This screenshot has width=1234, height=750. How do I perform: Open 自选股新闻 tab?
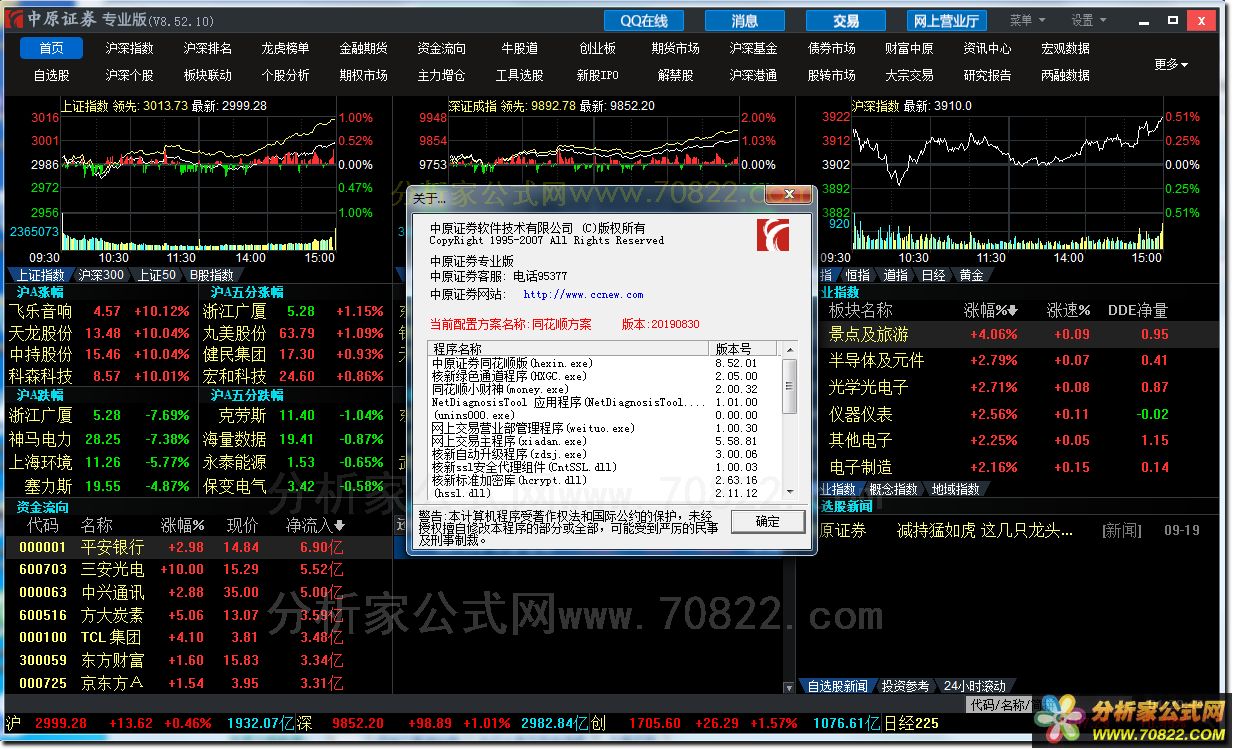pos(837,686)
